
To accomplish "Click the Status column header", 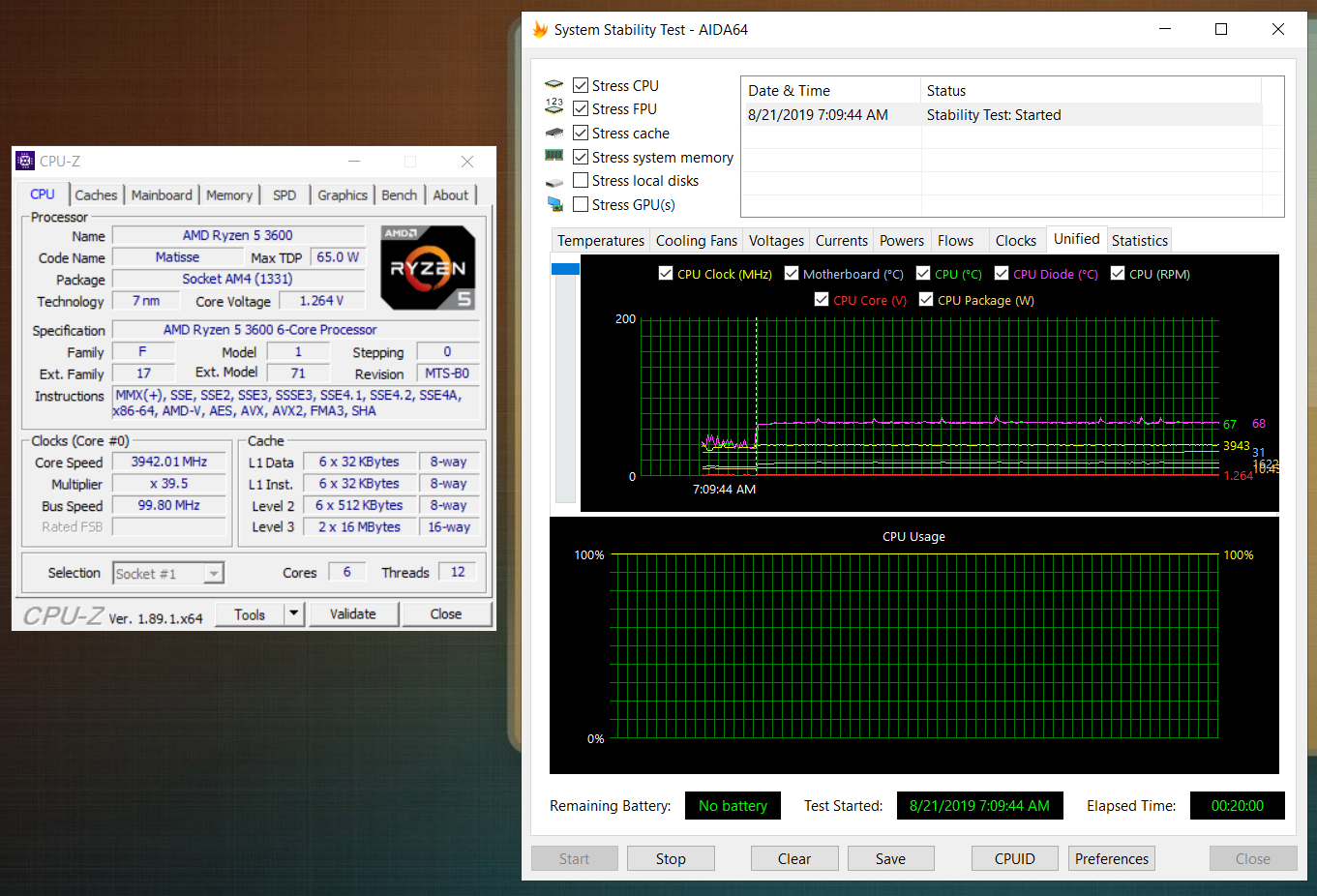I will point(1092,90).
